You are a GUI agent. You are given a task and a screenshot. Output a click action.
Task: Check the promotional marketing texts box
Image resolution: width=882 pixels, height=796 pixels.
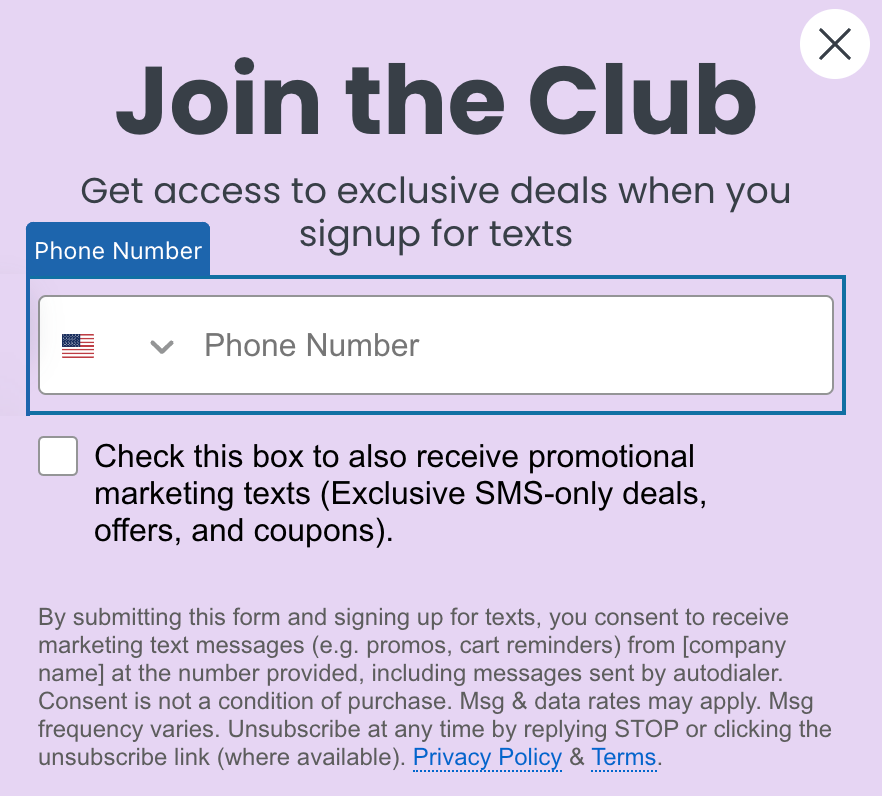tap(57, 456)
